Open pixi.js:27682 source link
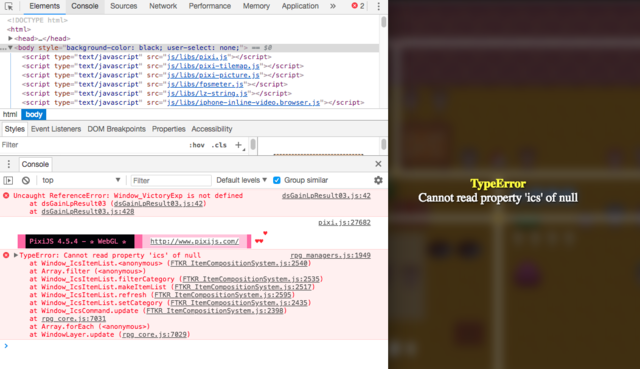Screen dimensions: 640x369 tap(344, 222)
